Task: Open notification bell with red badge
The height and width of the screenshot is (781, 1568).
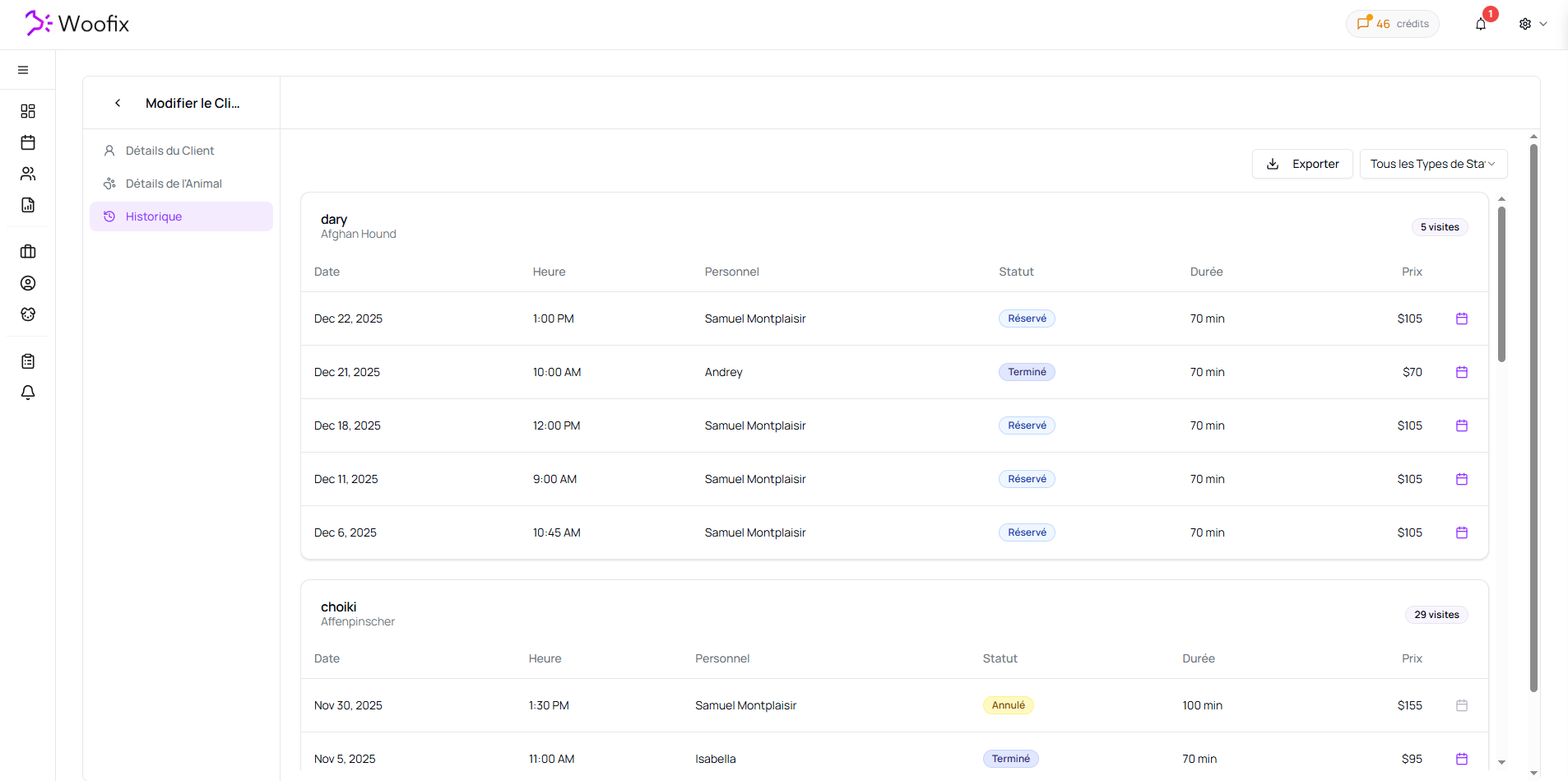Action: [1481, 23]
